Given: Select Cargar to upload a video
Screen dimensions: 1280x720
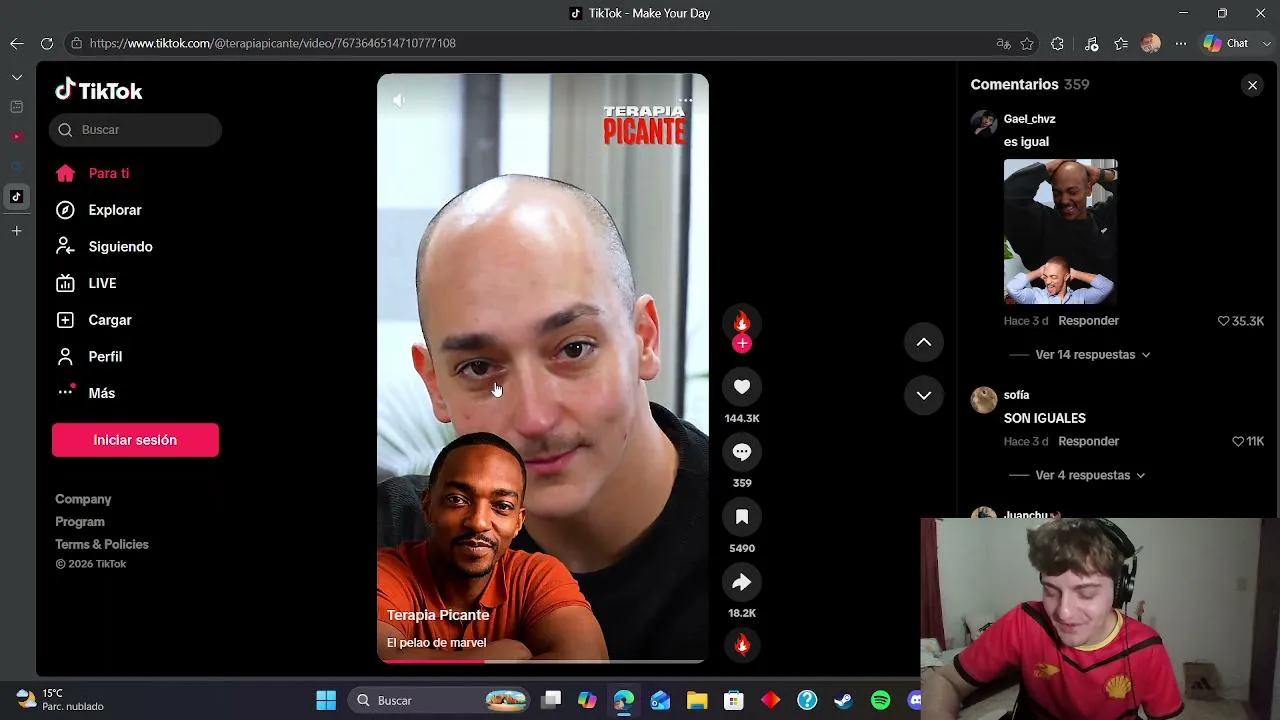Looking at the screenshot, I should pyautogui.click(x=110, y=320).
